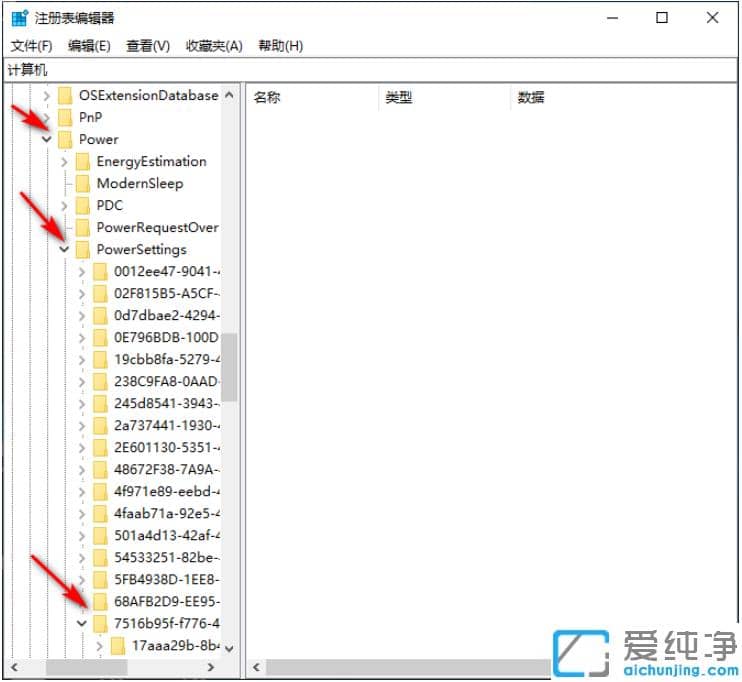Select the 501a4d13-42af folder icon
Image resolution: width=742 pixels, height=682 pixels.
[x=100, y=535]
